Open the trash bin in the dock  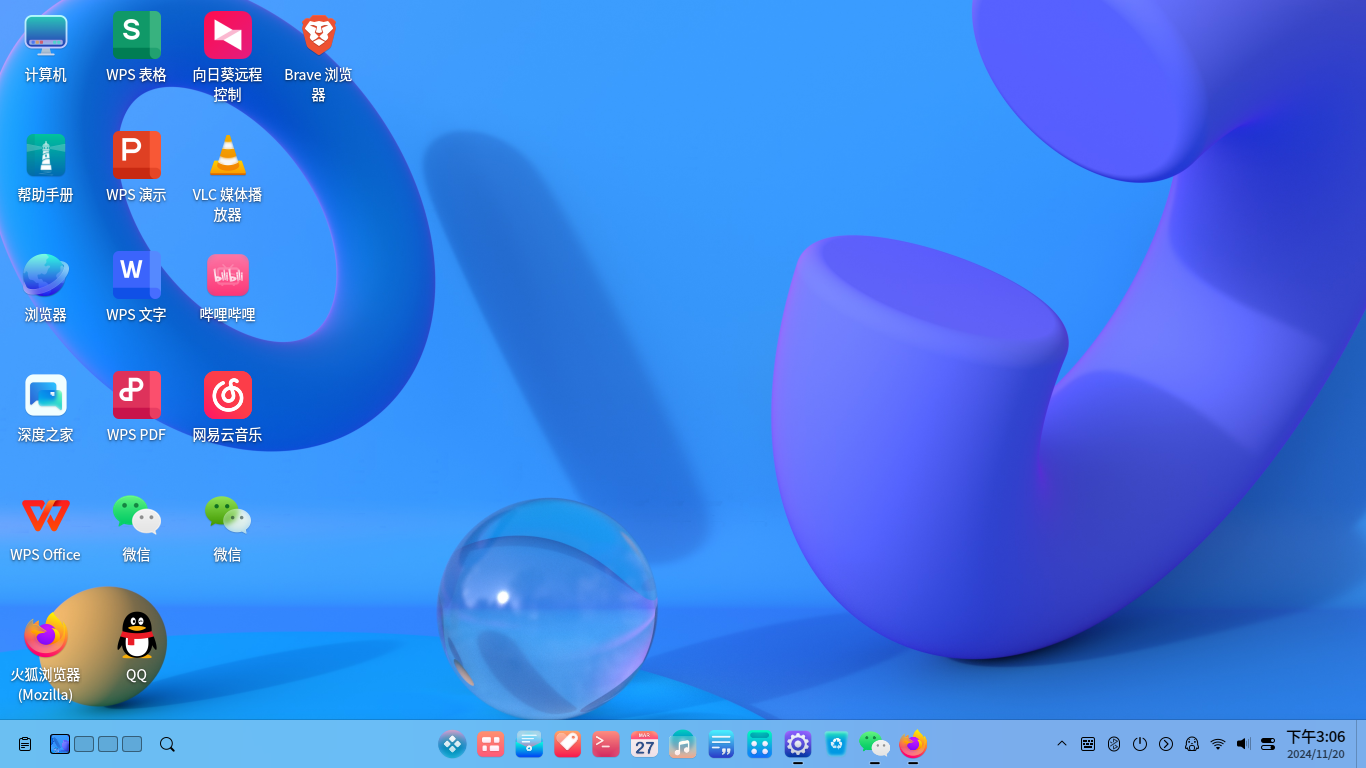pyautogui.click(x=836, y=744)
